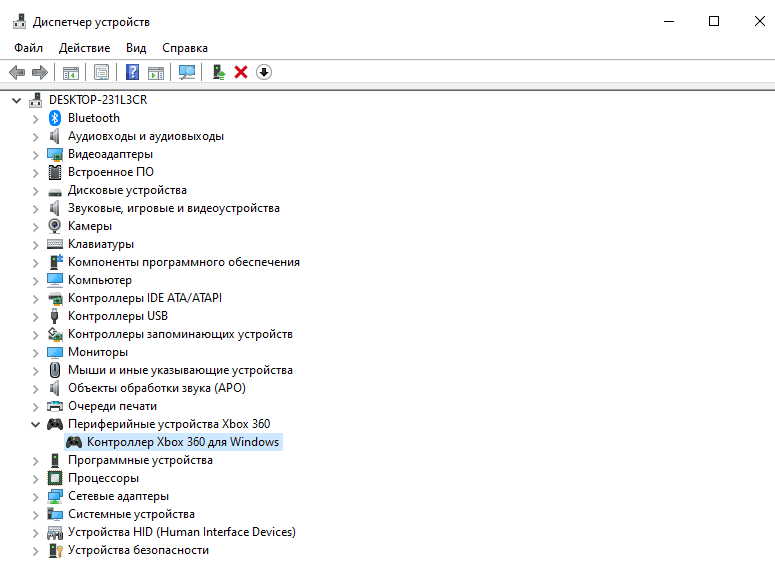This screenshot has width=775, height=575.
Task: Open the Вид menu
Action: 136,48
